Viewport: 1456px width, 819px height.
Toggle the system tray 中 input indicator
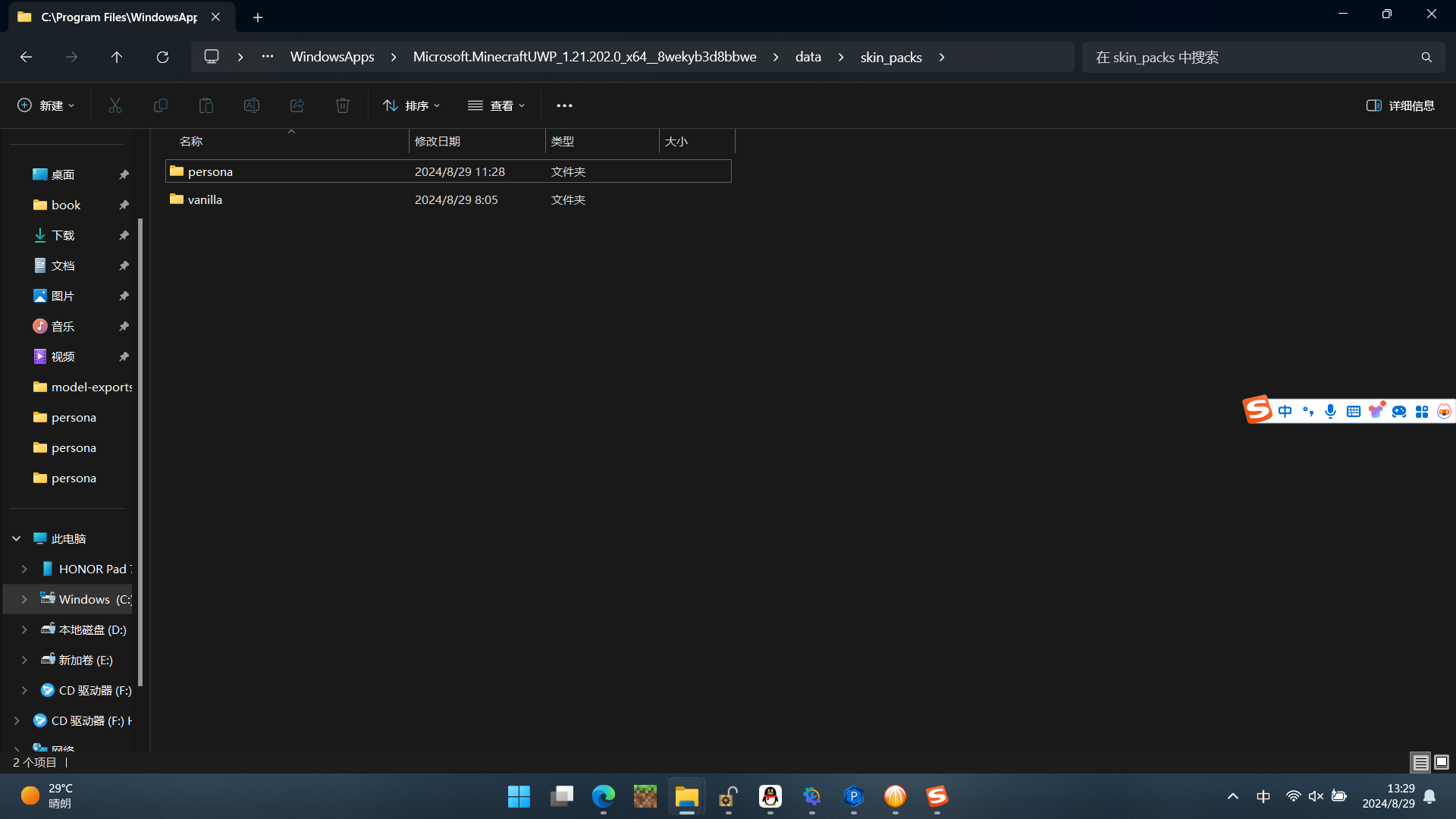[x=1263, y=796]
